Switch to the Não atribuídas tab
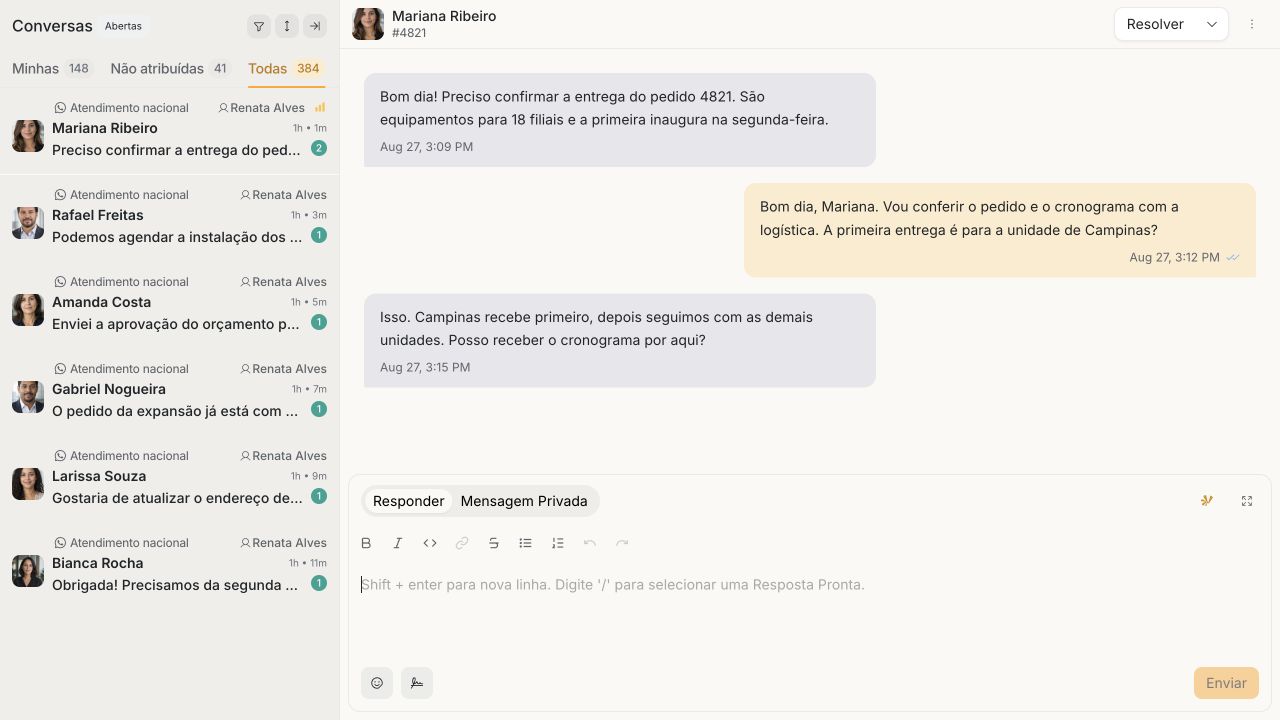 (170, 69)
